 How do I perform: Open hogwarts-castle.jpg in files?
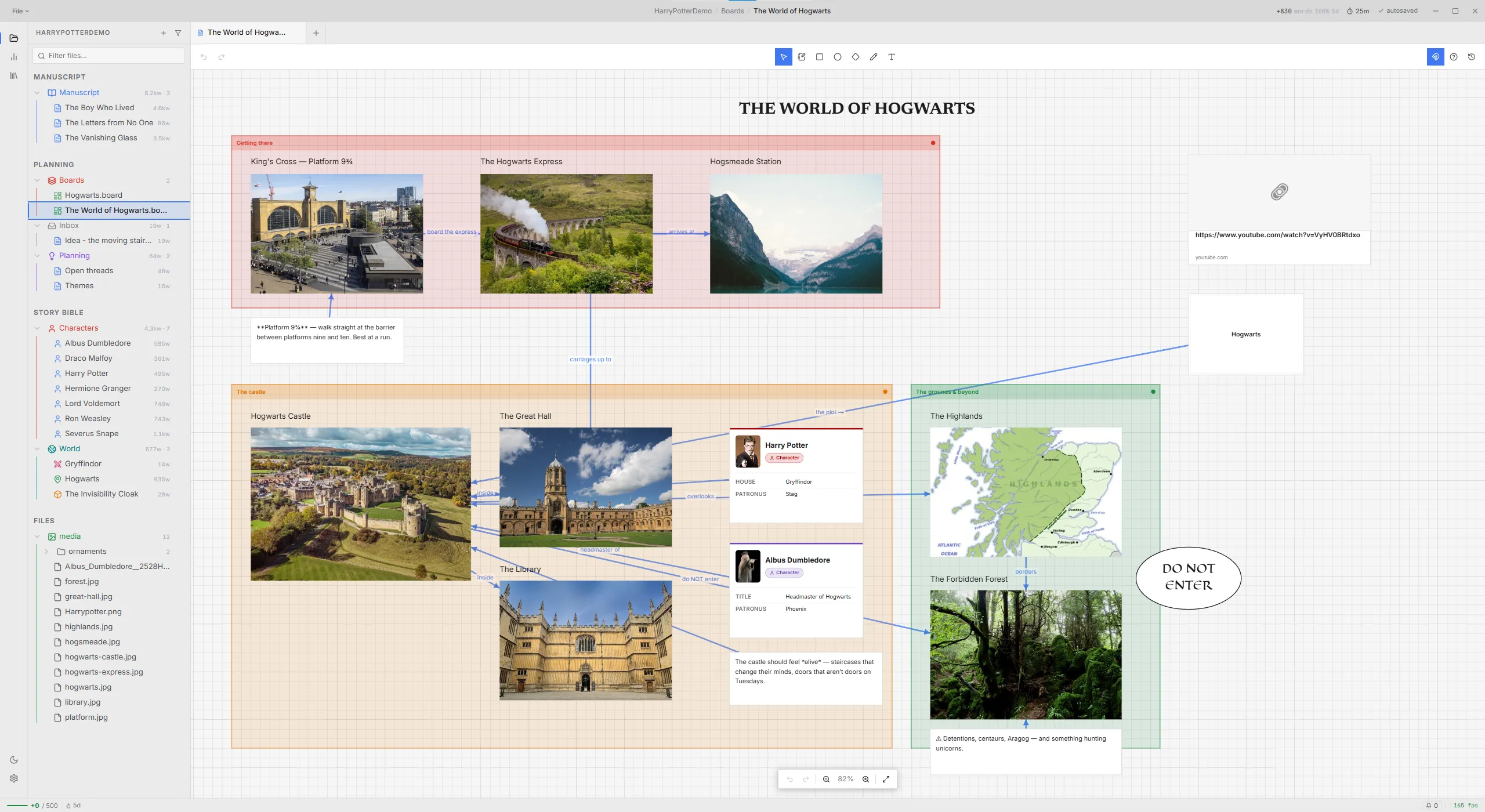point(108,657)
